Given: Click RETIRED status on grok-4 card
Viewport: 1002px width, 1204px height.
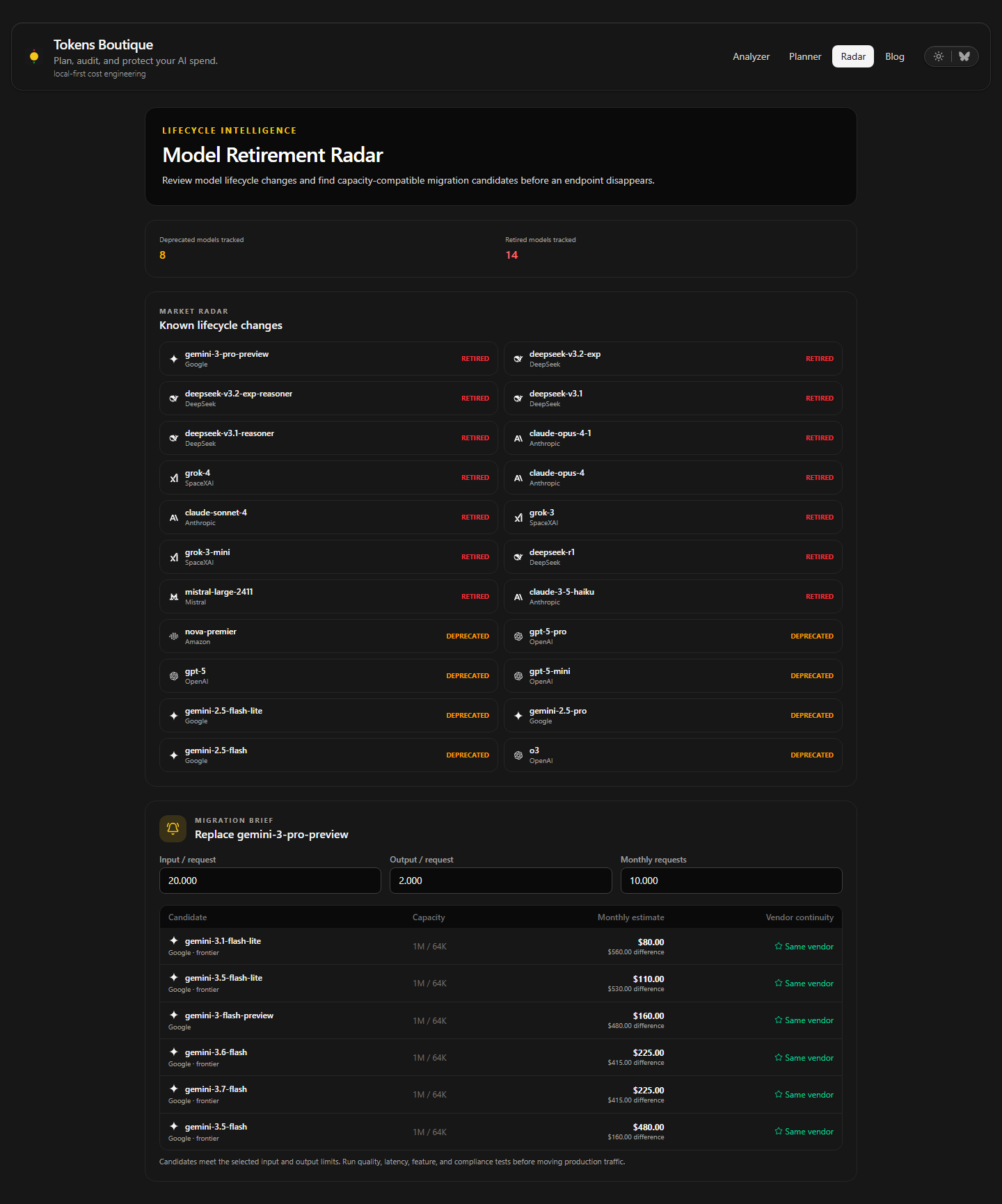Looking at the screenshot, I should pyautogui.click(x=475, y=478).
